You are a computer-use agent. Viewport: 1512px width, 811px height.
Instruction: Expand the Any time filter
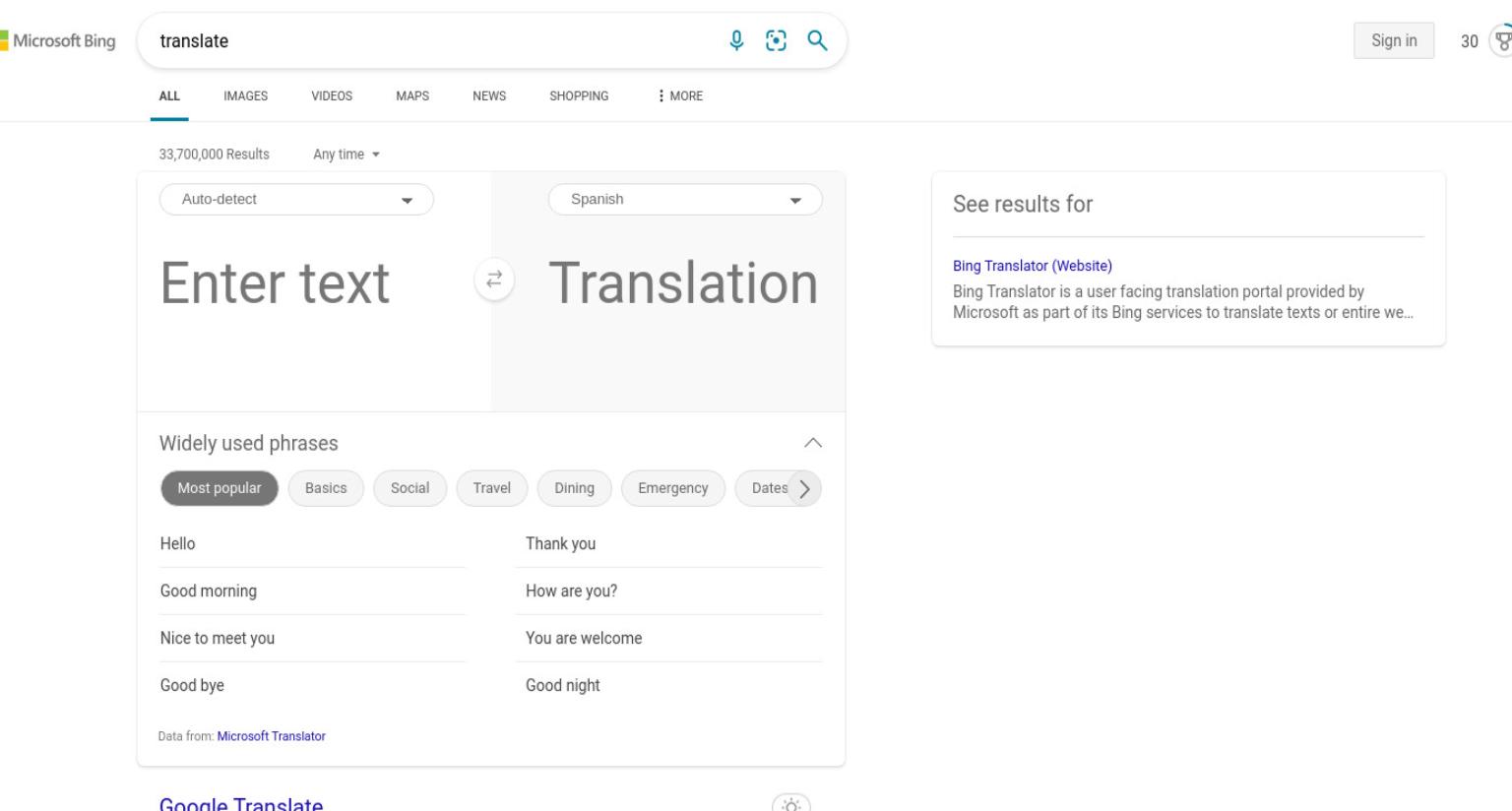(x=346, y=155)
